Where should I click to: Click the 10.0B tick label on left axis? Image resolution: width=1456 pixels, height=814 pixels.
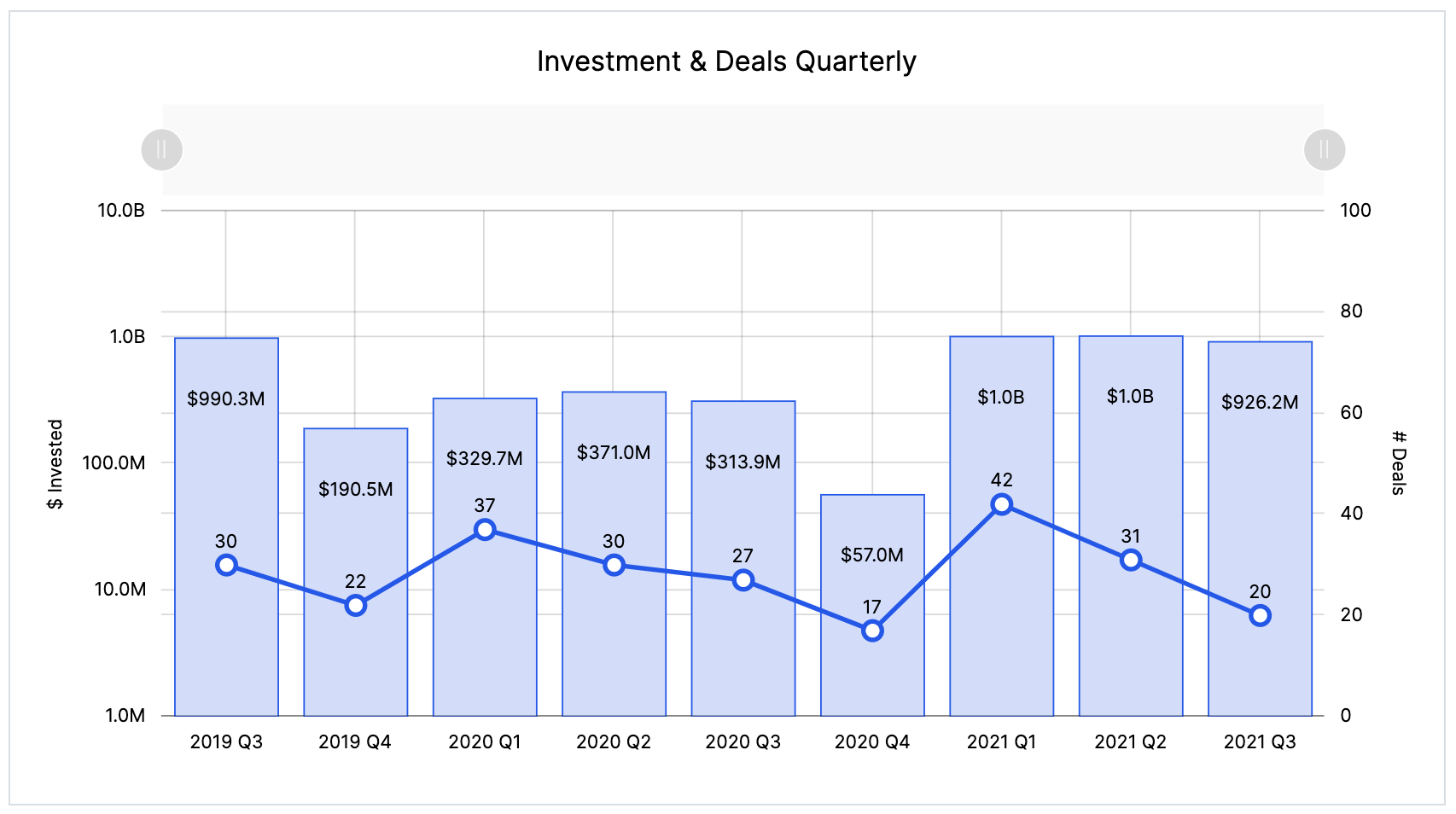pos(120,210)
